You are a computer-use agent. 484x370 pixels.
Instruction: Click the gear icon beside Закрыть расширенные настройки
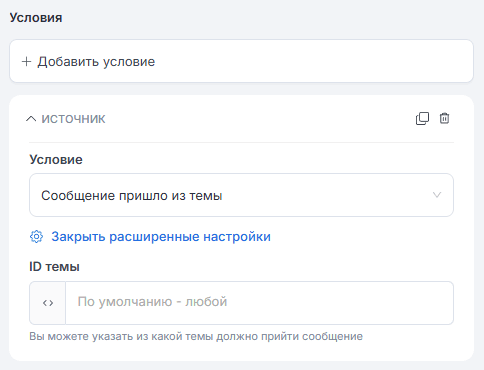[x=36, y=237]
